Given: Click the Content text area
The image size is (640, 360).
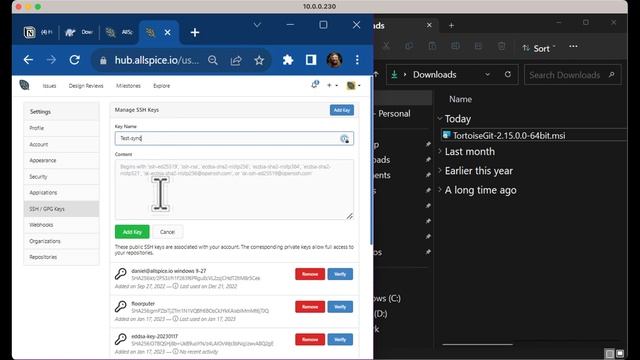Looking at the screenshot, I should pos(234,189).
